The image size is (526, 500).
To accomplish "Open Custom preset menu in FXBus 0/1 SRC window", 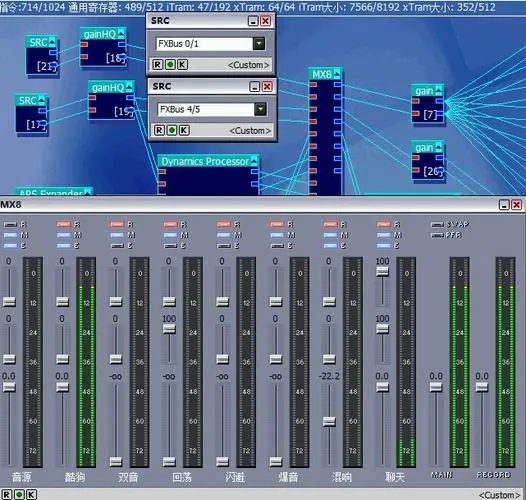I will (x=248, y=65).
